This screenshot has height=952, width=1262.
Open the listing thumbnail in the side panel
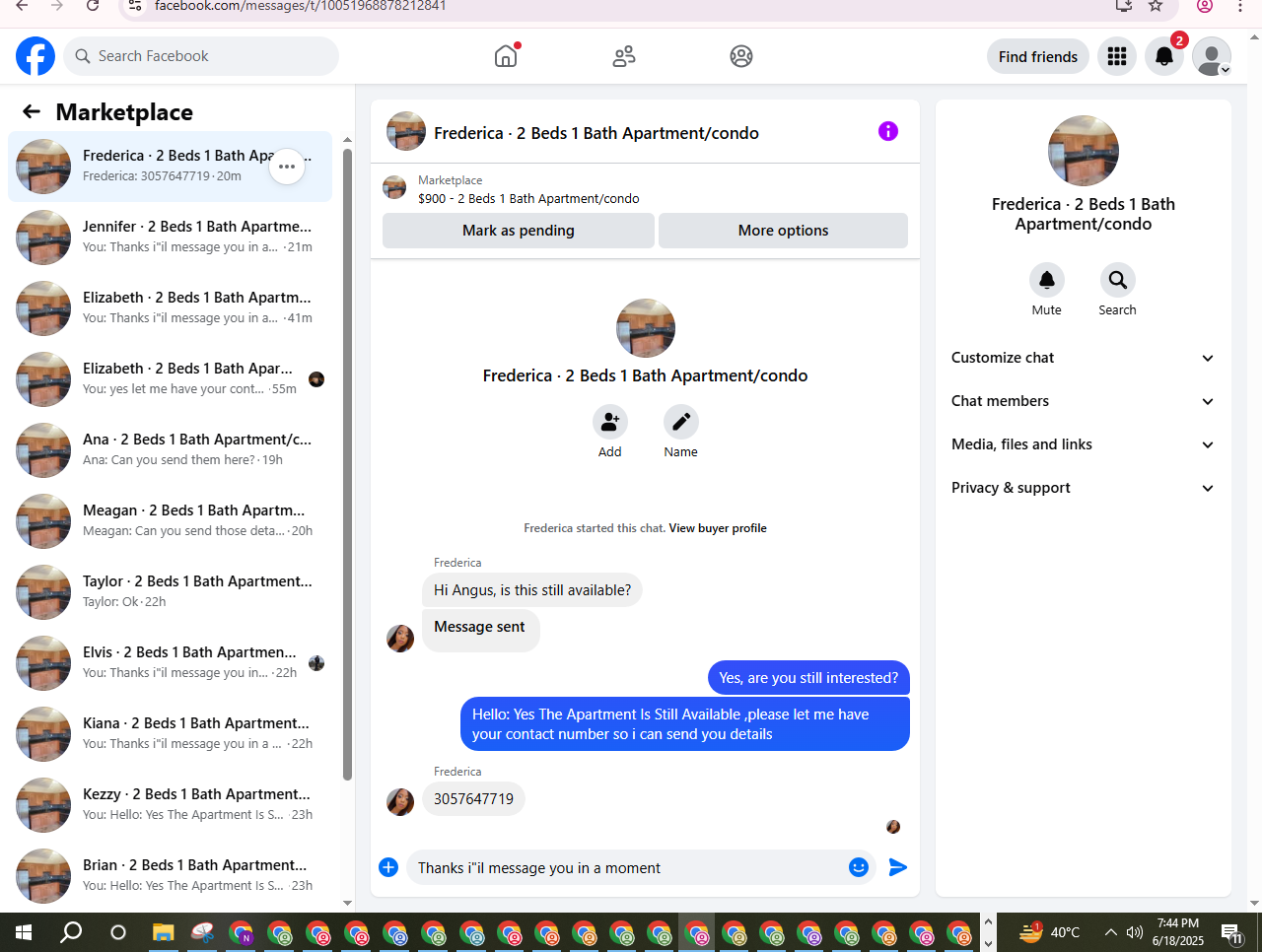pos(1084,151)
